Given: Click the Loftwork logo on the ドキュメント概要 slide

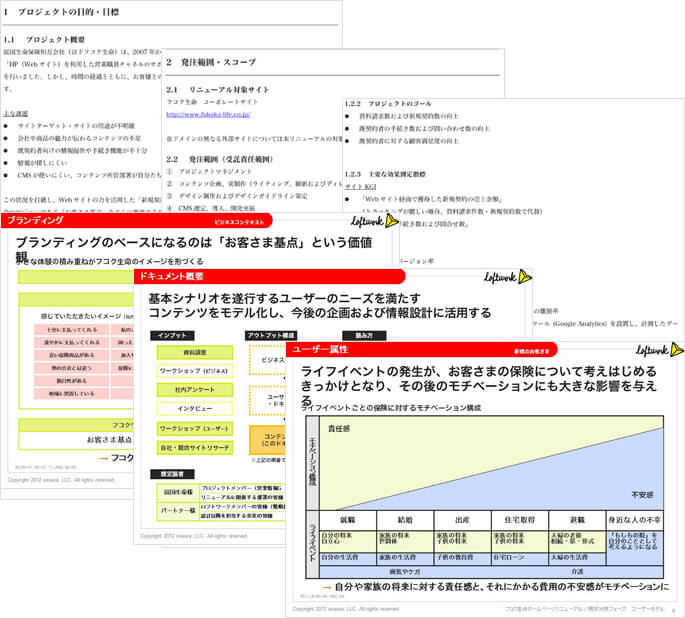Looking at the screenshot, I should tap(508, 276).
